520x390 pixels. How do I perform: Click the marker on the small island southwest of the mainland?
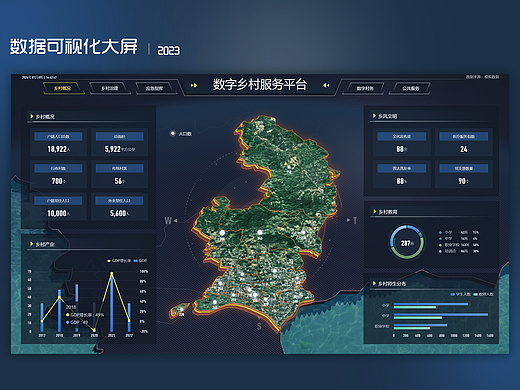[x=182, y=309]
